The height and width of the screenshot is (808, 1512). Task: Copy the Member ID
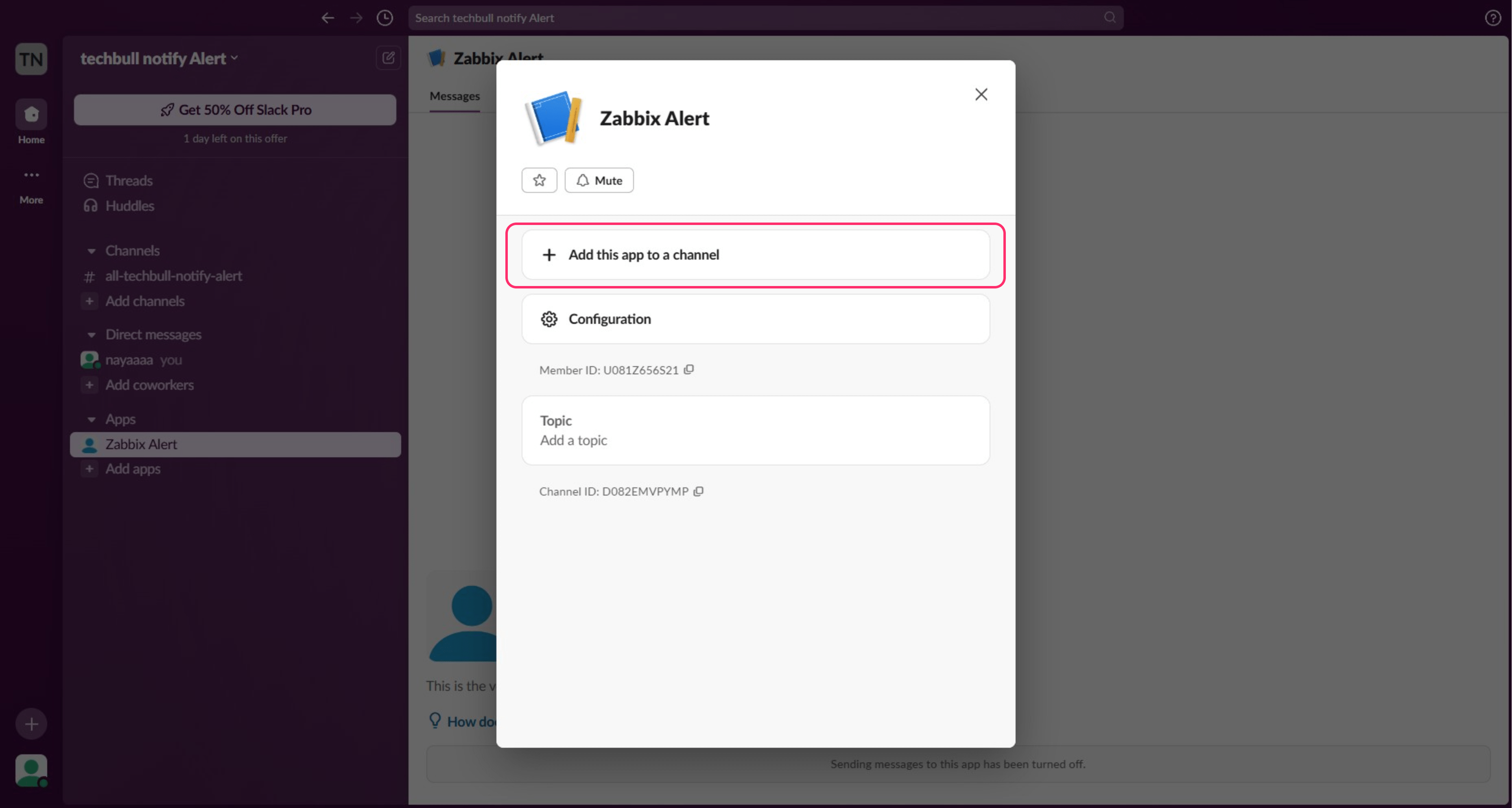pos(689,370)
